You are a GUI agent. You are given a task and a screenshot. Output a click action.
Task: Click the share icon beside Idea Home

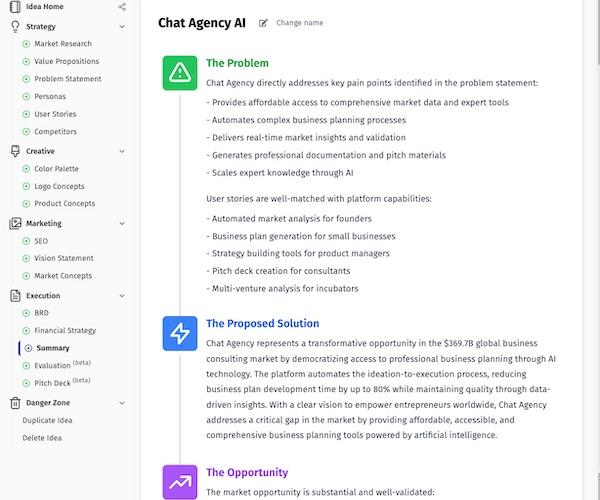[122, 7]
